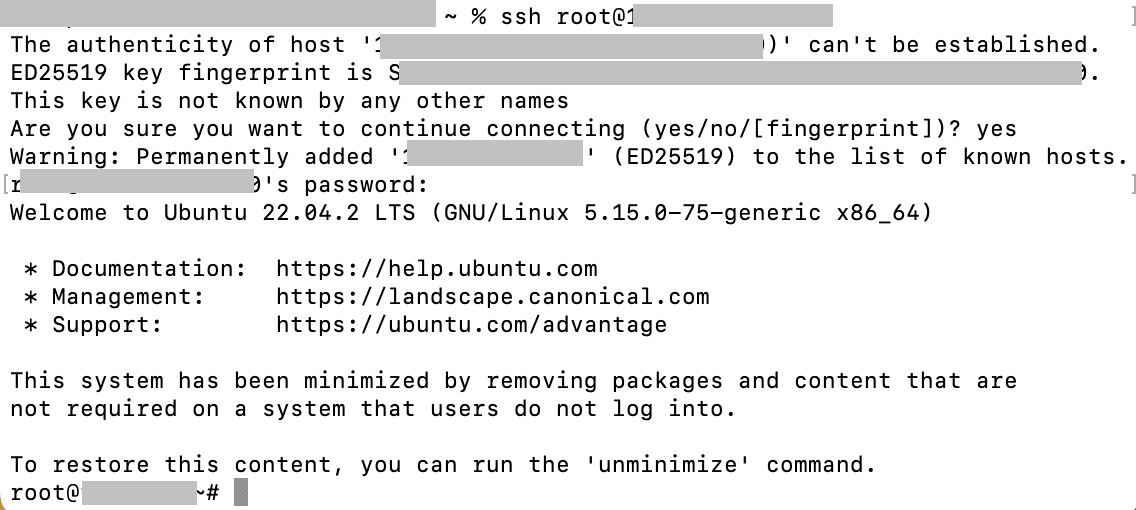Click the 'ssh' command on first line
The image size is (1136, 510).
[493, 17]
